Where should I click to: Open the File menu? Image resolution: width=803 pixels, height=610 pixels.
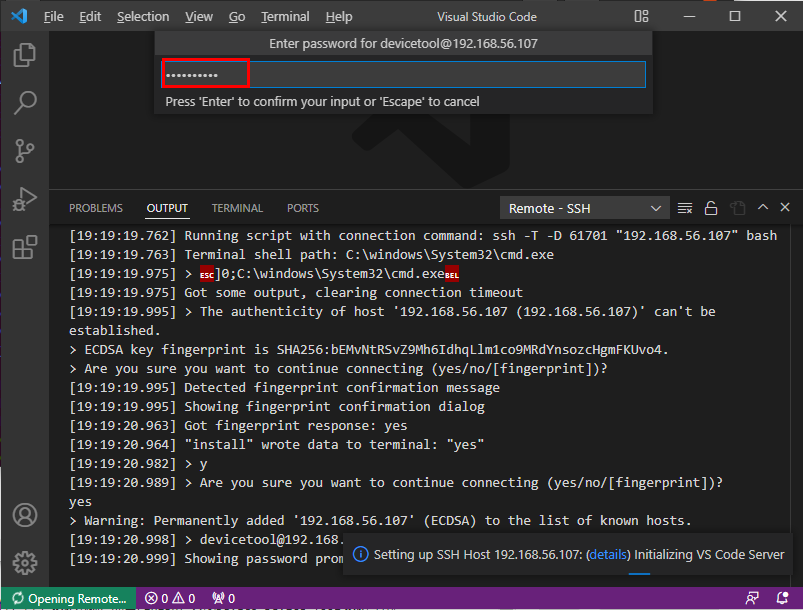pos(53,16)
